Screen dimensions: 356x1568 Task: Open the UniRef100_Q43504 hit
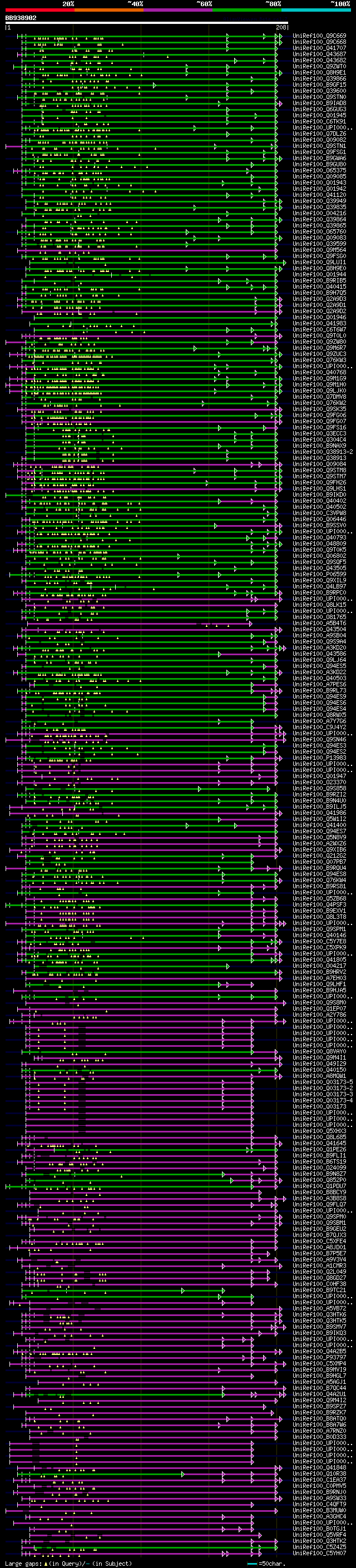point(319,630)
